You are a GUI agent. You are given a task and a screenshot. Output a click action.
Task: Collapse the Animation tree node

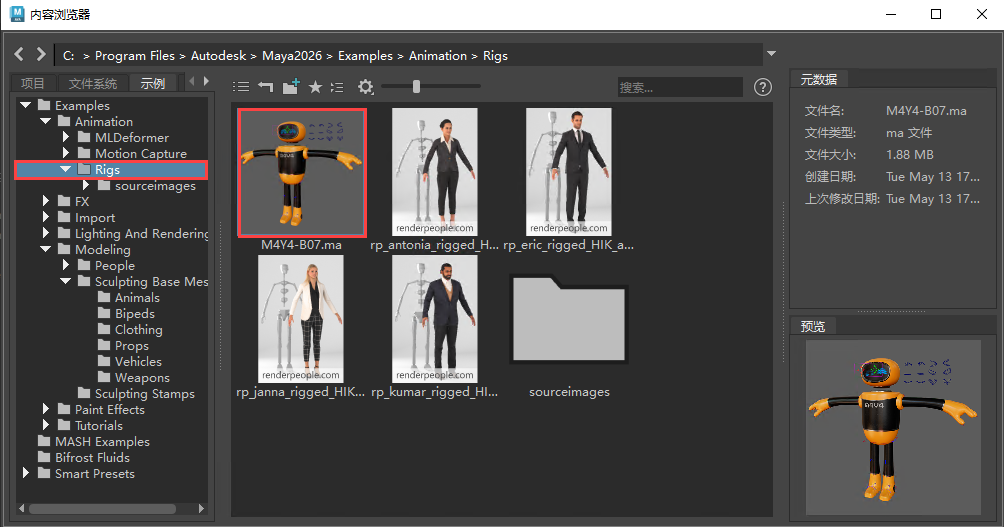pyautogui.click(x=45, y=121)
